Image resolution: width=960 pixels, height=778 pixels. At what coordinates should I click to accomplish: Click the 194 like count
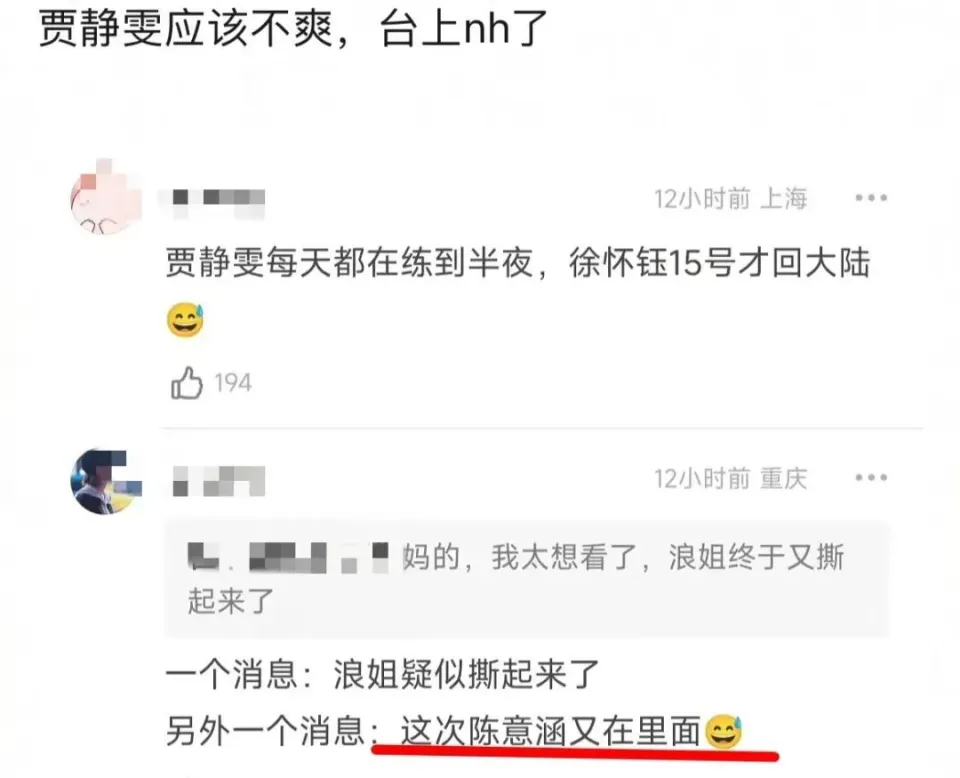[233, 383]
